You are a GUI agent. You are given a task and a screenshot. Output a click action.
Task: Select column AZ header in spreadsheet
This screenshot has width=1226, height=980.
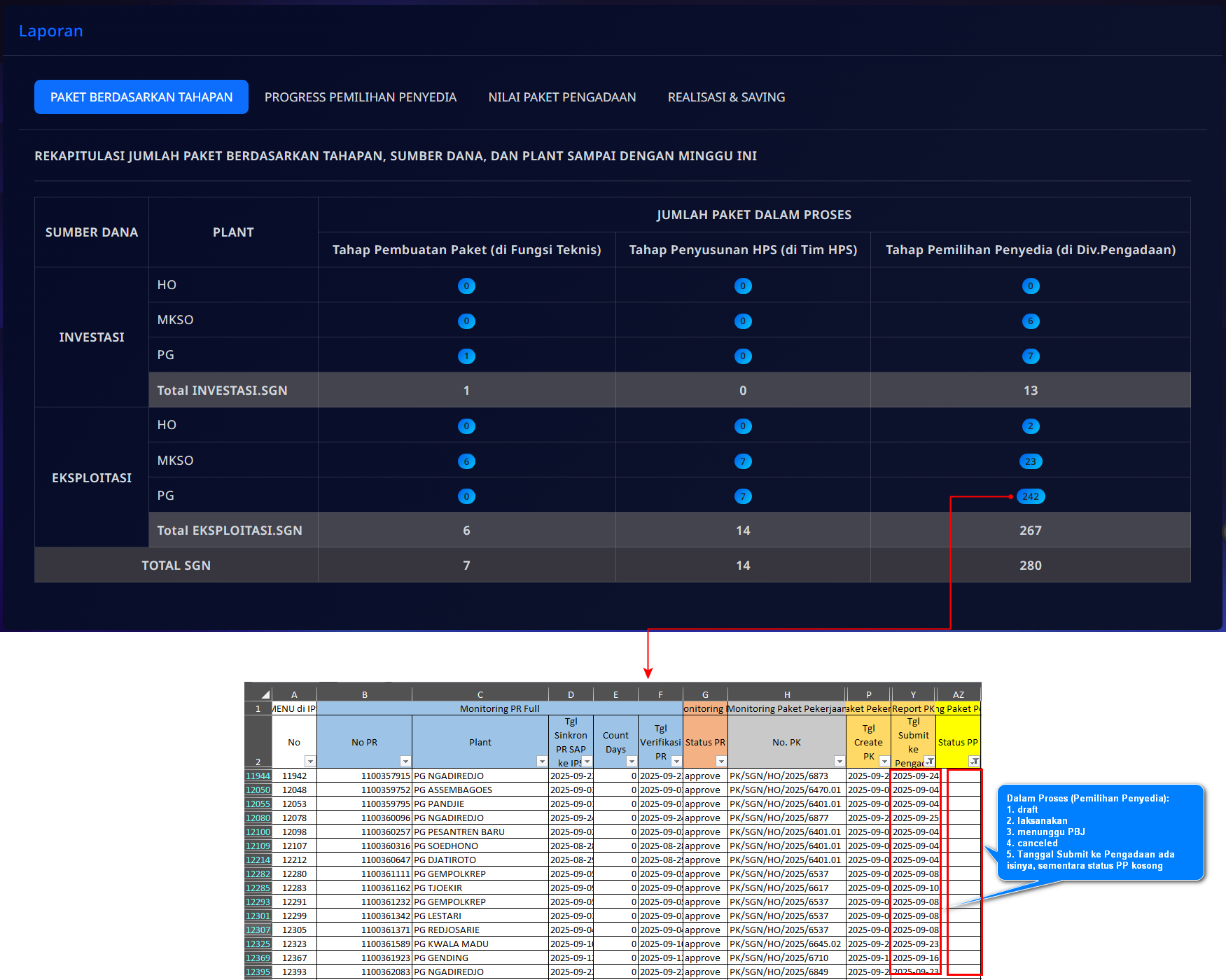pyautogui.click(x=958, y=694)
